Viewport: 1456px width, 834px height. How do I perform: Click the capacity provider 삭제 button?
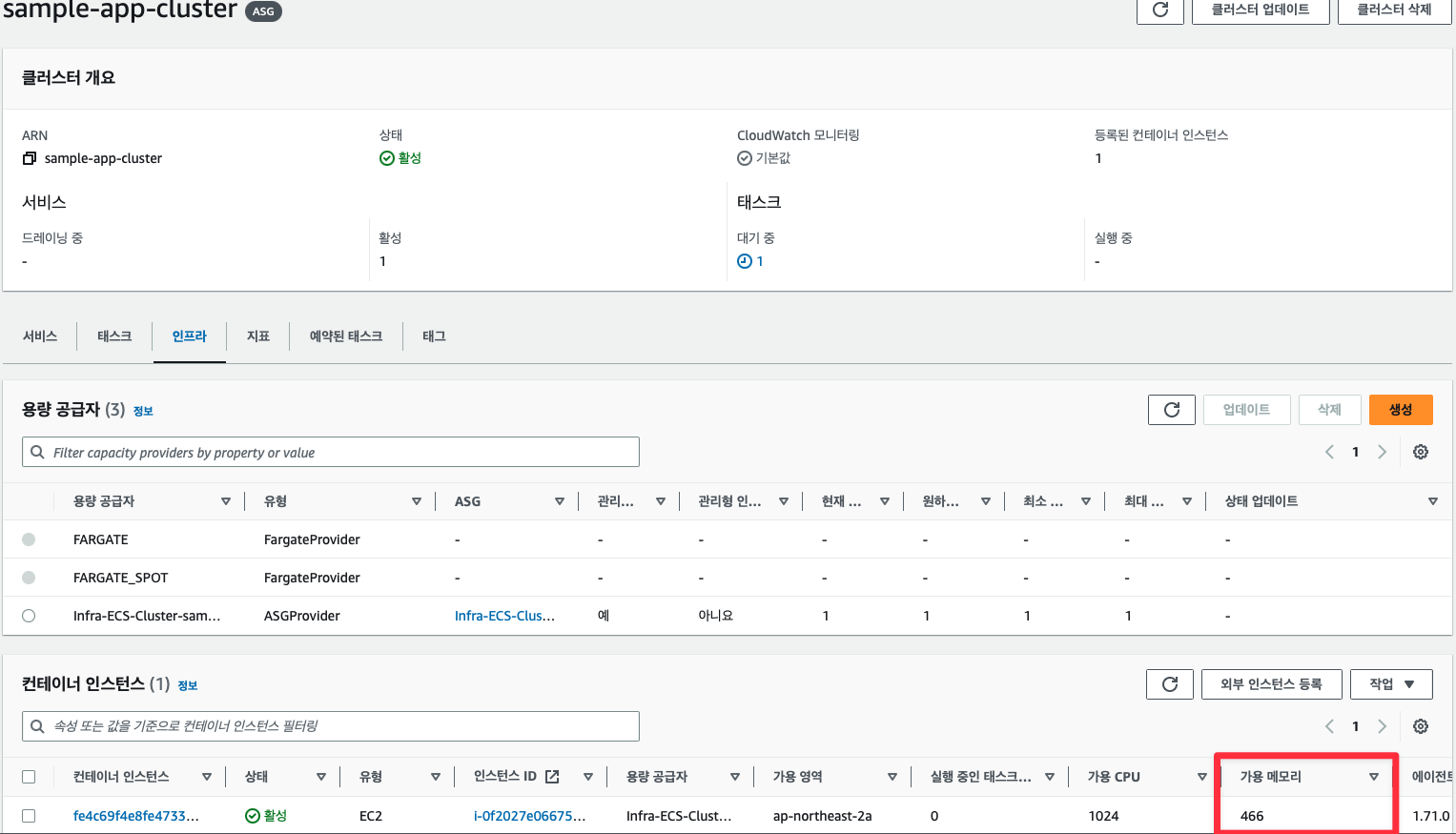pyautogui.click(x=1329, y=410)
